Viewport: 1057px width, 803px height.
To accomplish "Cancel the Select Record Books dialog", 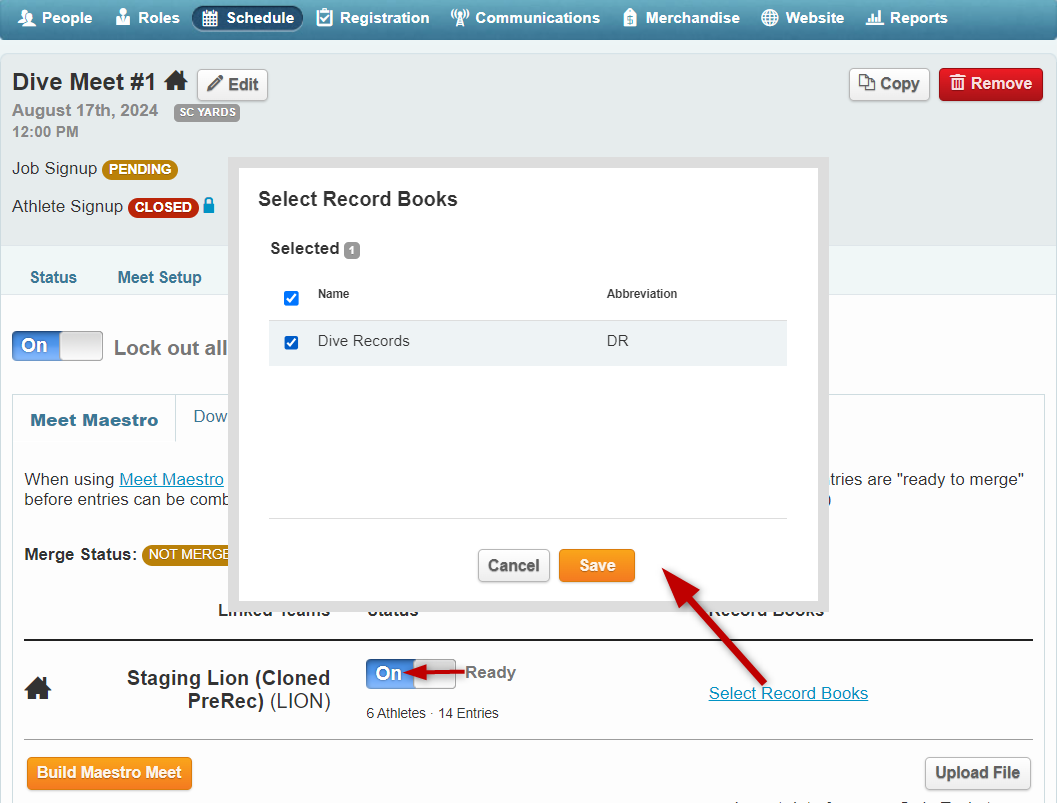I will [x=513, y=565].
